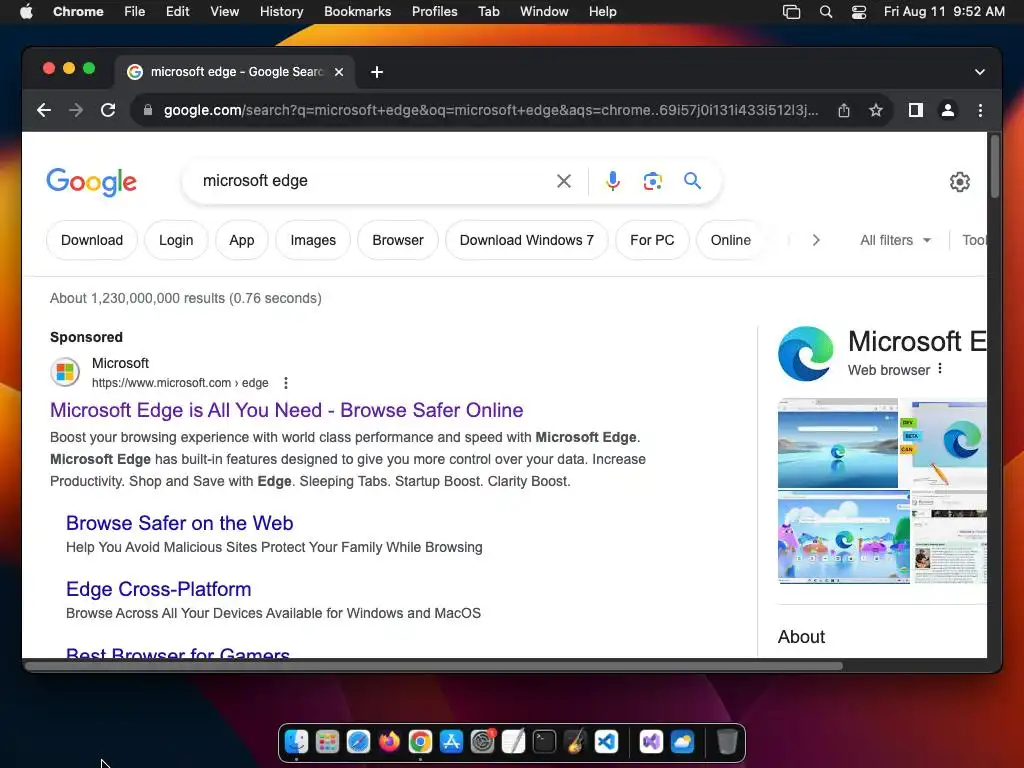Submit search with magnifier button

[x=692, y=181]
